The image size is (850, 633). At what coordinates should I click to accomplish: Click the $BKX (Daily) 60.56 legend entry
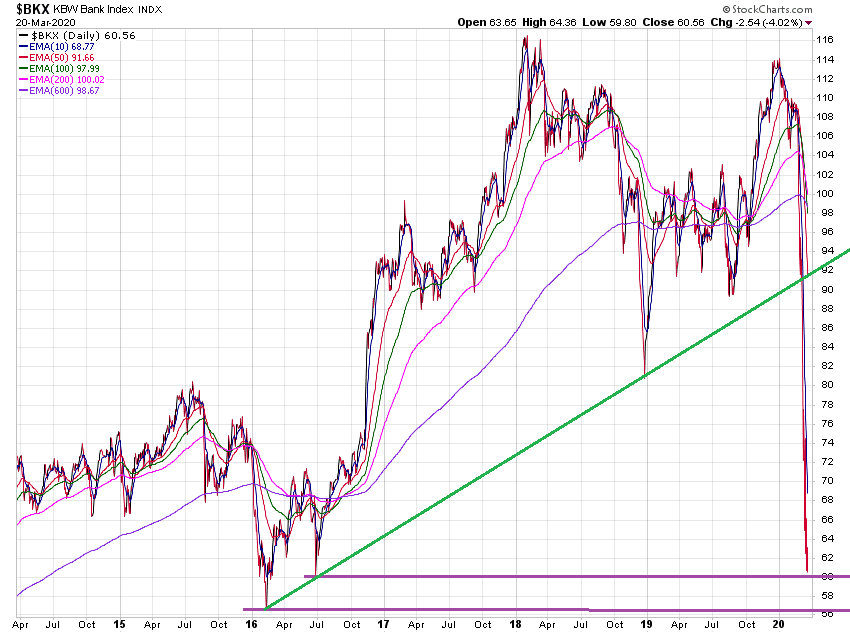(x=78, y=36)
